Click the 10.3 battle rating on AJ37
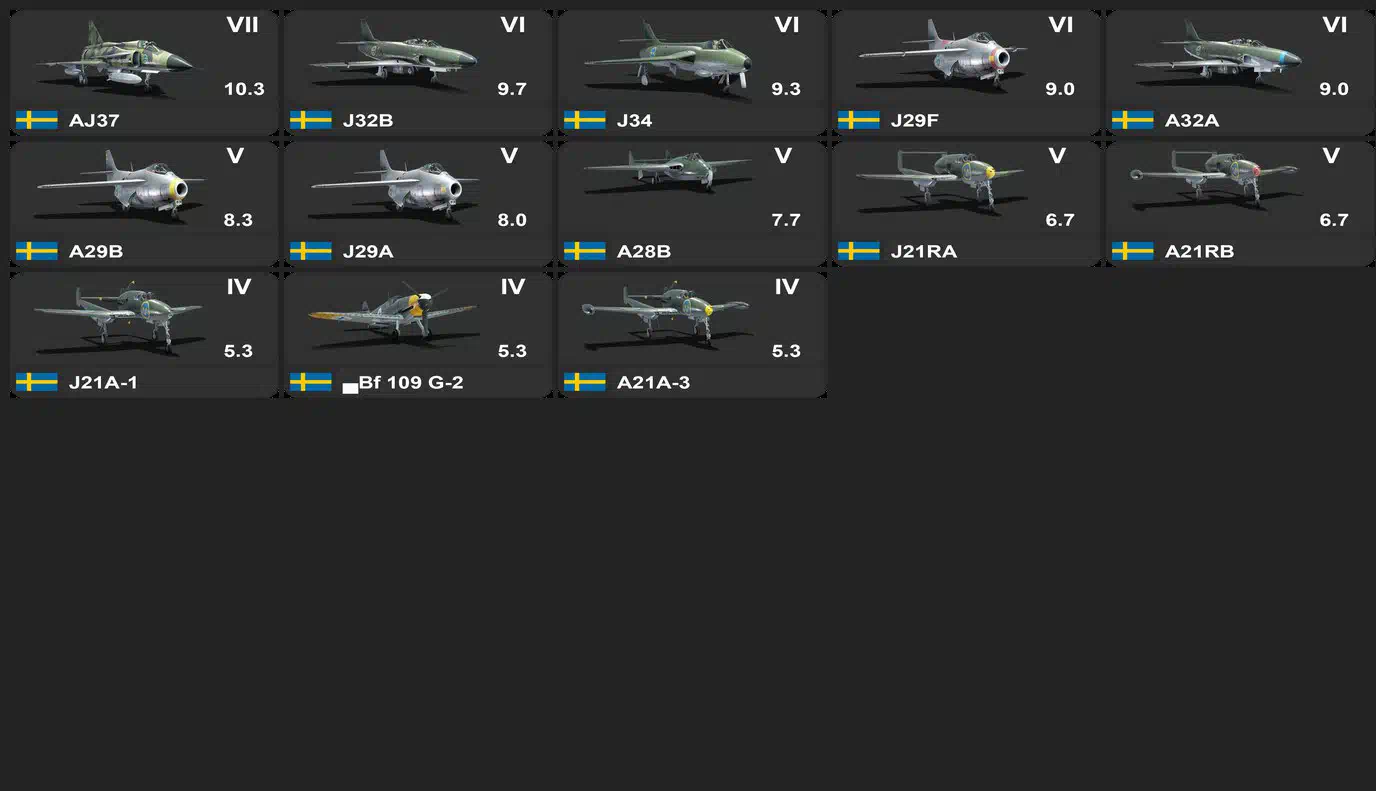Image resolution: width=1376 pixels, height=791 pixels. click(x=244, y=89)
